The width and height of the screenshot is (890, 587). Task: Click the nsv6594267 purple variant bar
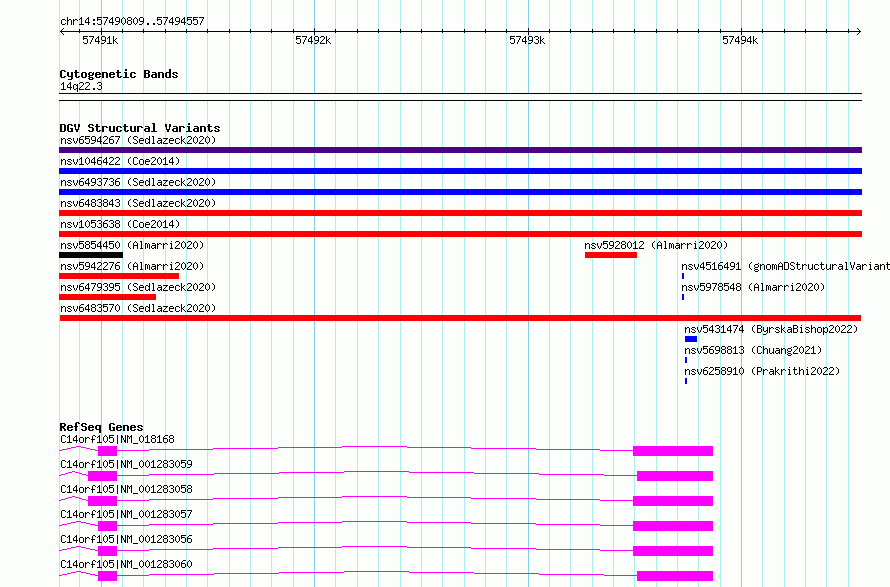(x=460, y=150)
